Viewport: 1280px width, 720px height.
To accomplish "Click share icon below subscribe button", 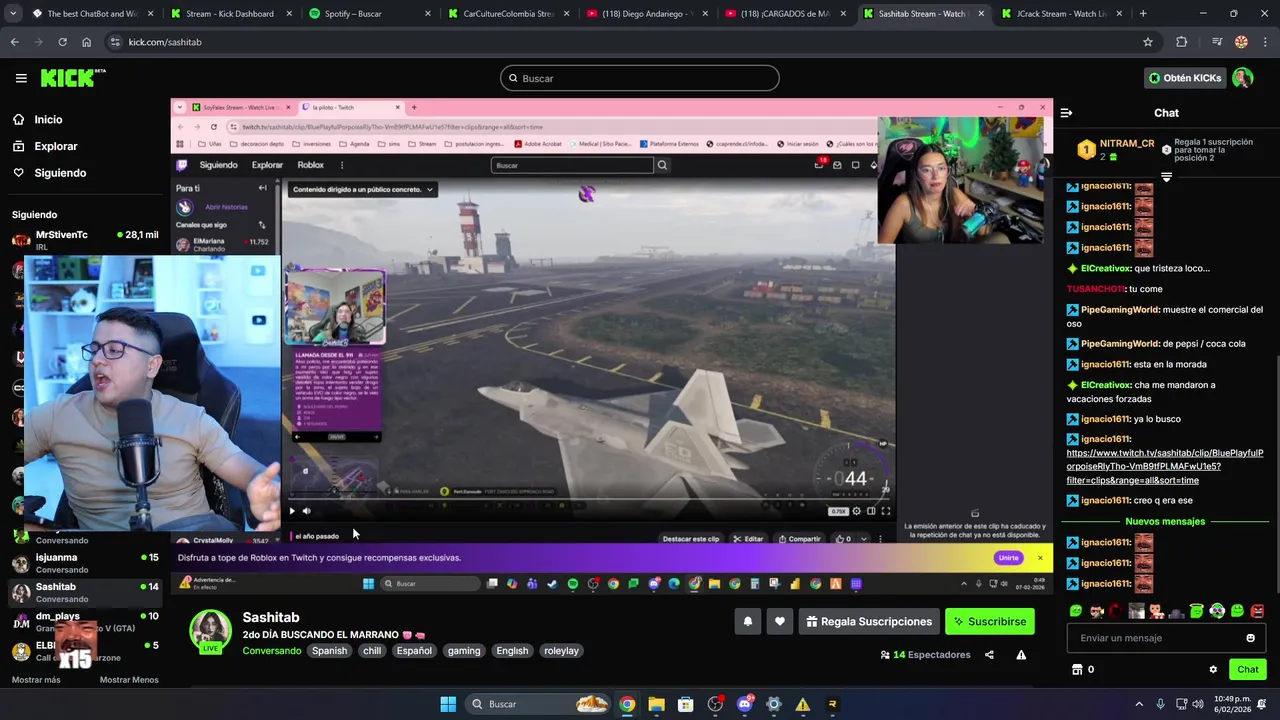I will click(989, 655).
